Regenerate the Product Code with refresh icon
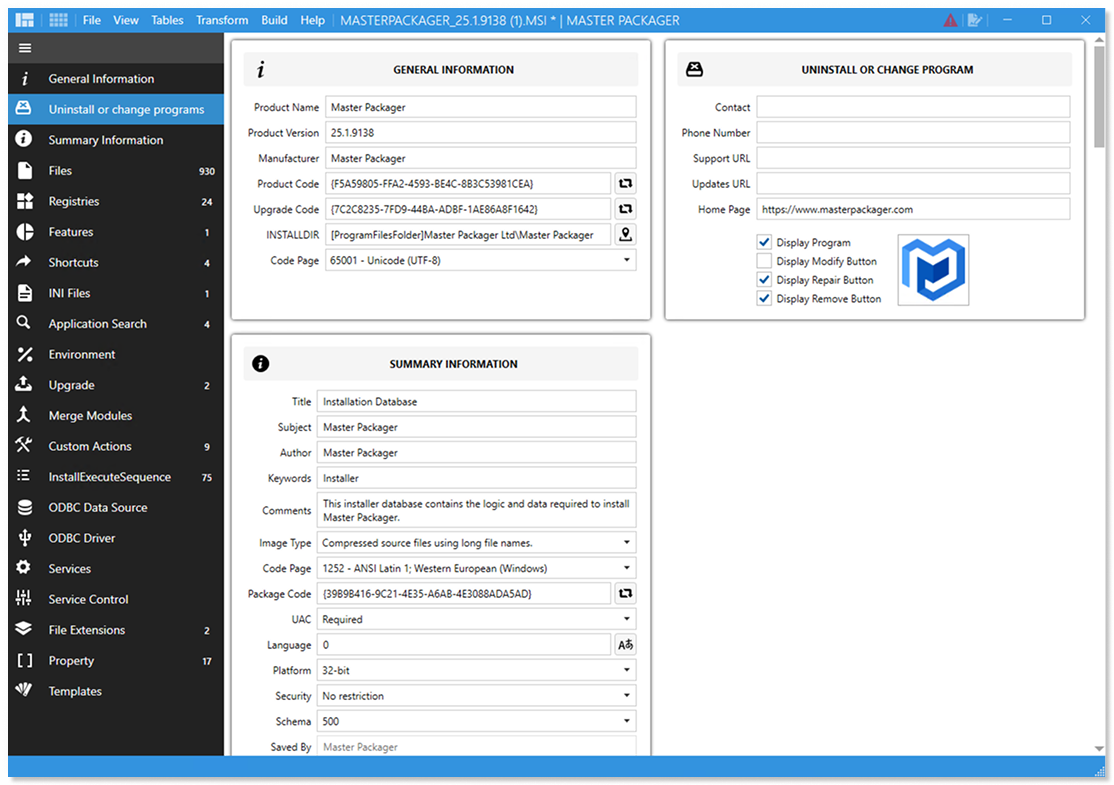 point(625,184)
